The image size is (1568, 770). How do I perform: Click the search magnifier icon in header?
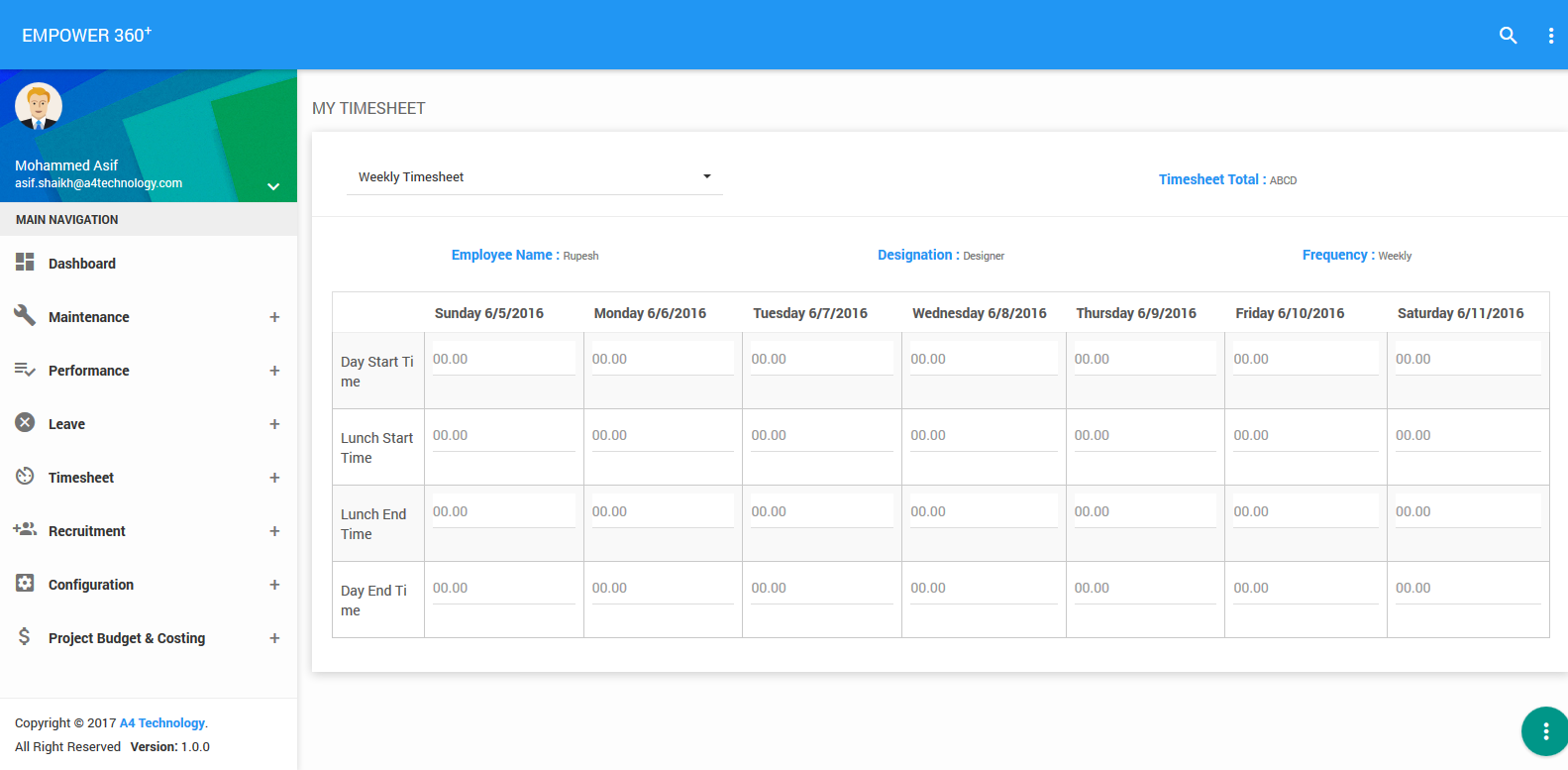tap(1508, 36)
